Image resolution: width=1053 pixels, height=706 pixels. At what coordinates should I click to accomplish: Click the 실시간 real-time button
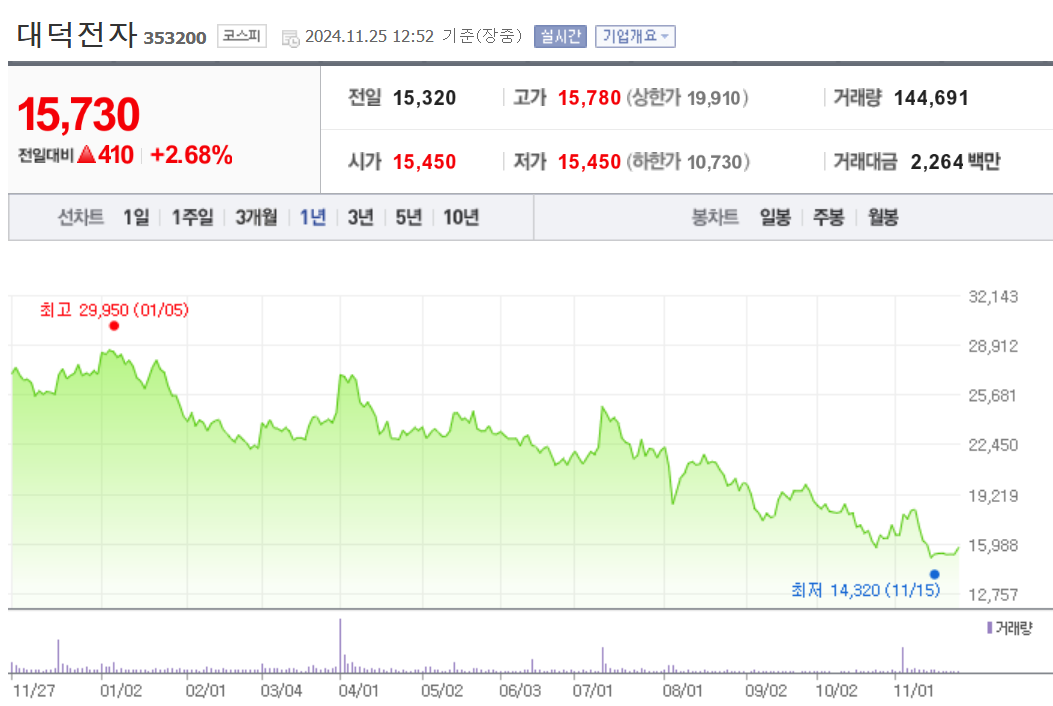point(560,36)
